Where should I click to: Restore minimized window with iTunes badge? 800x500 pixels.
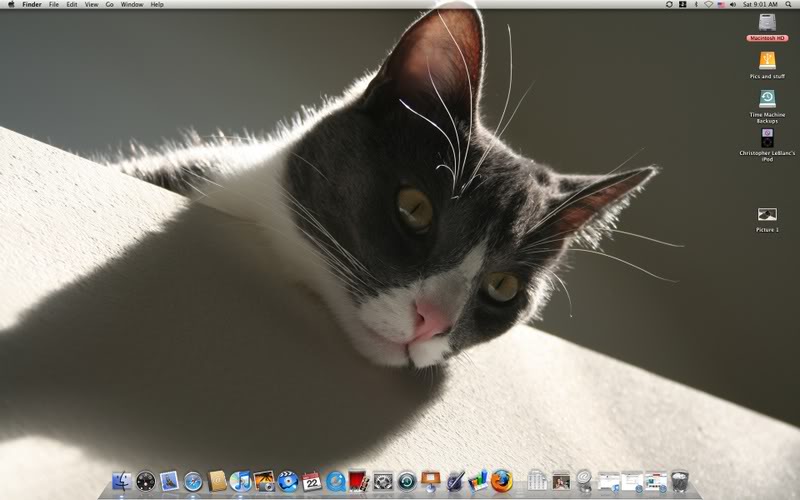(609, 482)
